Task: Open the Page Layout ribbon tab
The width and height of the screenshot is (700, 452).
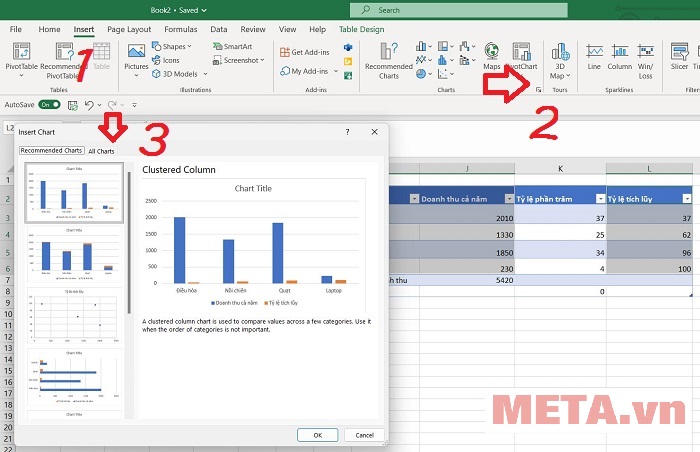Action: [130, 29]
